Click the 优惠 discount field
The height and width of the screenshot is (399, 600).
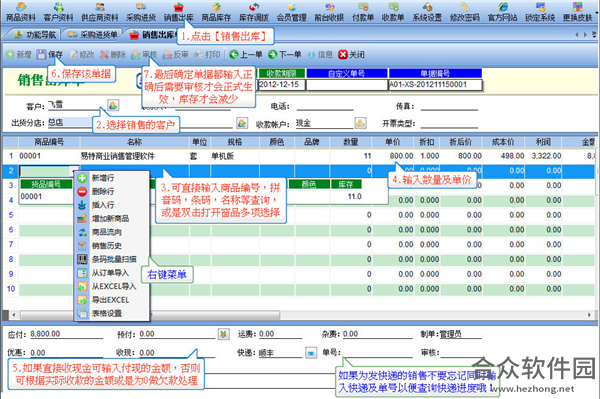66,352
